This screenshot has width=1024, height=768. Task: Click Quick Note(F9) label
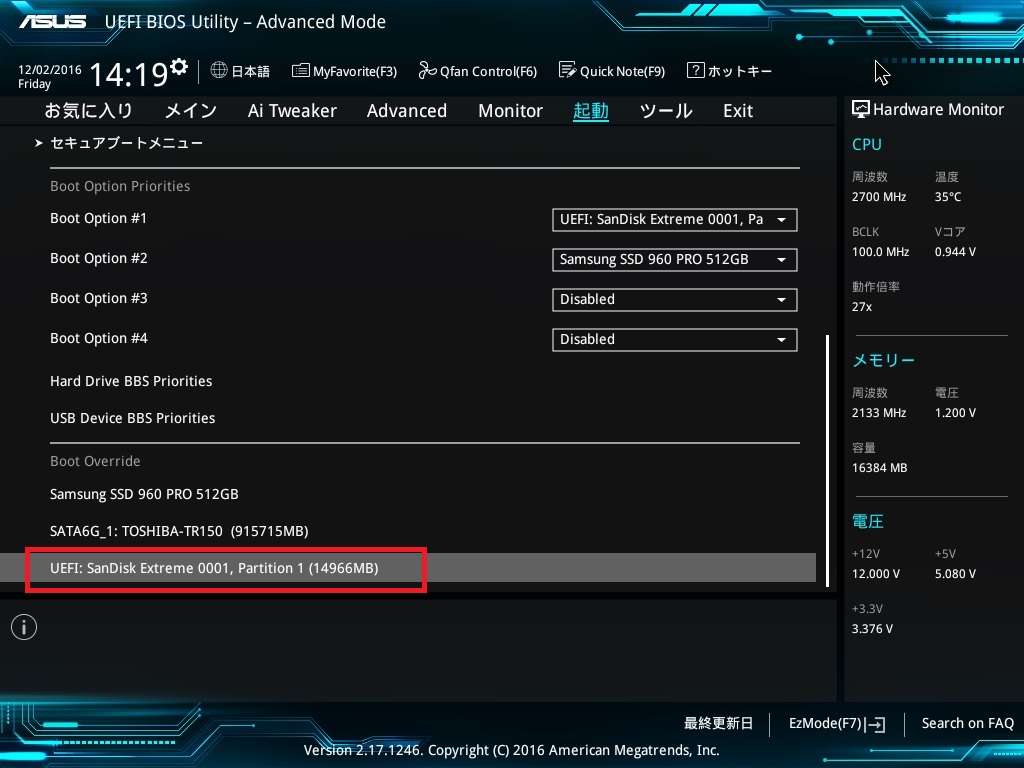click(622, 71)
